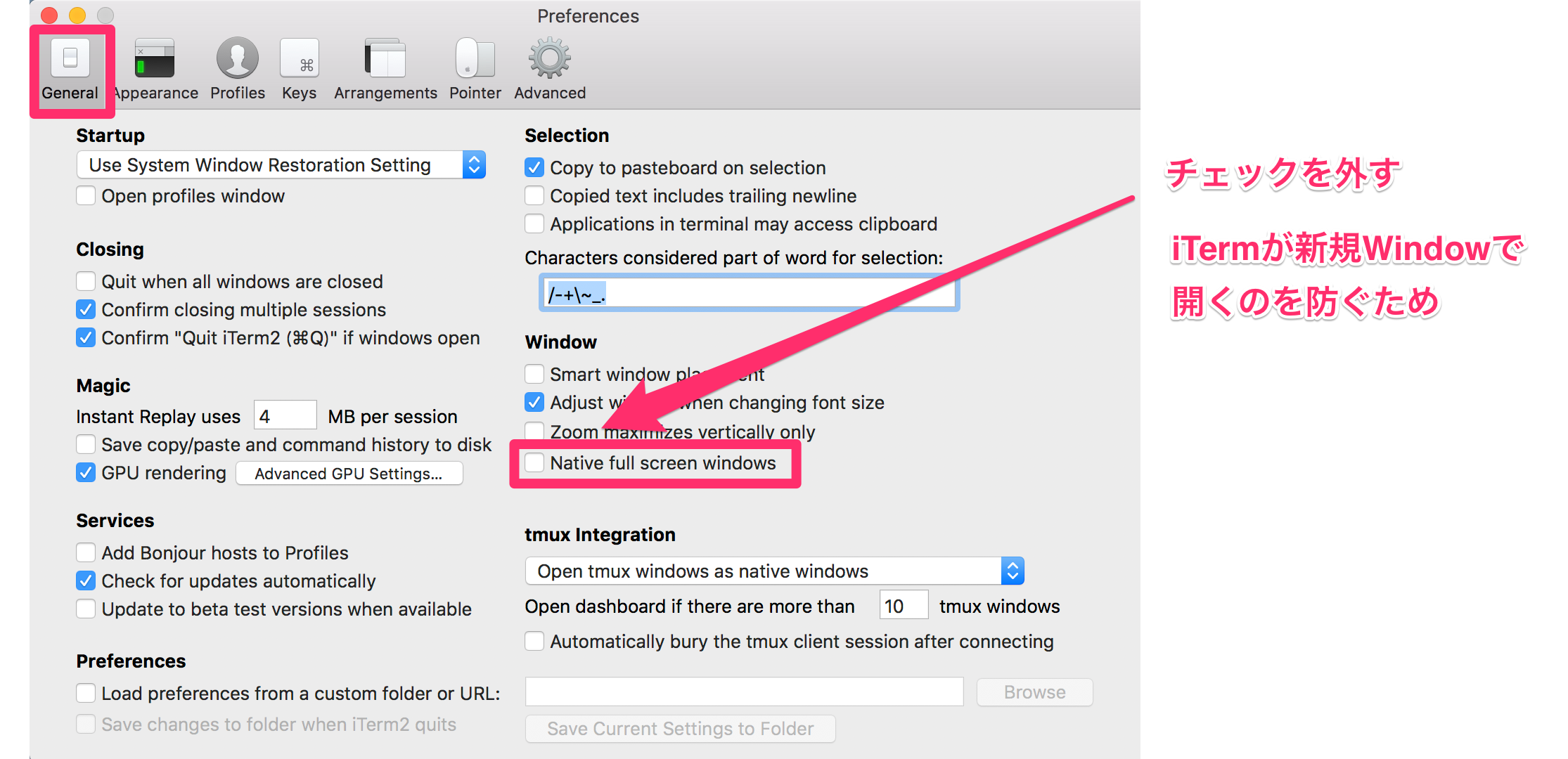Screen dimensions: 1568x759
Task: Enable Open profiles window checkbox
Action: point(86,195)
